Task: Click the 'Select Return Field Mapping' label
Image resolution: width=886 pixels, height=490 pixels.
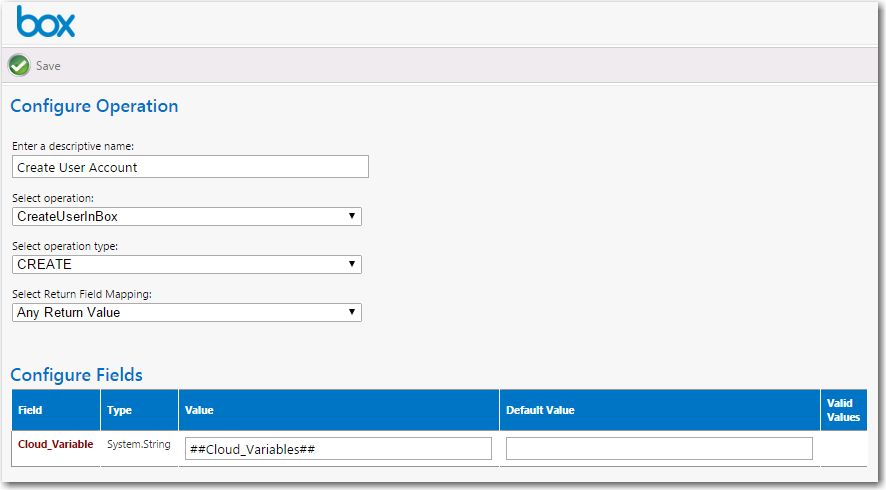Action: click(80, 294)
